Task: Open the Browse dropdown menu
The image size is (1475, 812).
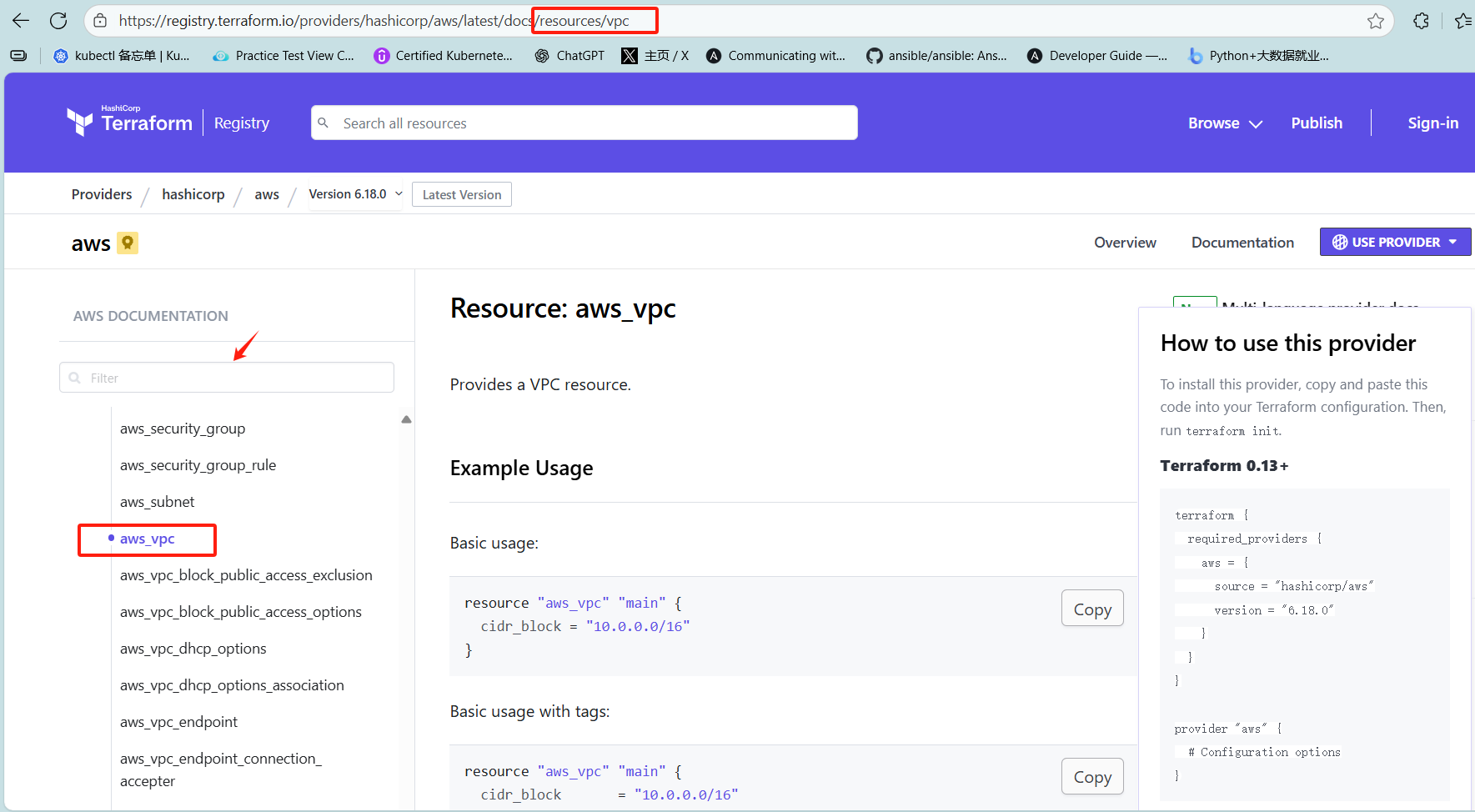Action: click(x=1225, y=123)
